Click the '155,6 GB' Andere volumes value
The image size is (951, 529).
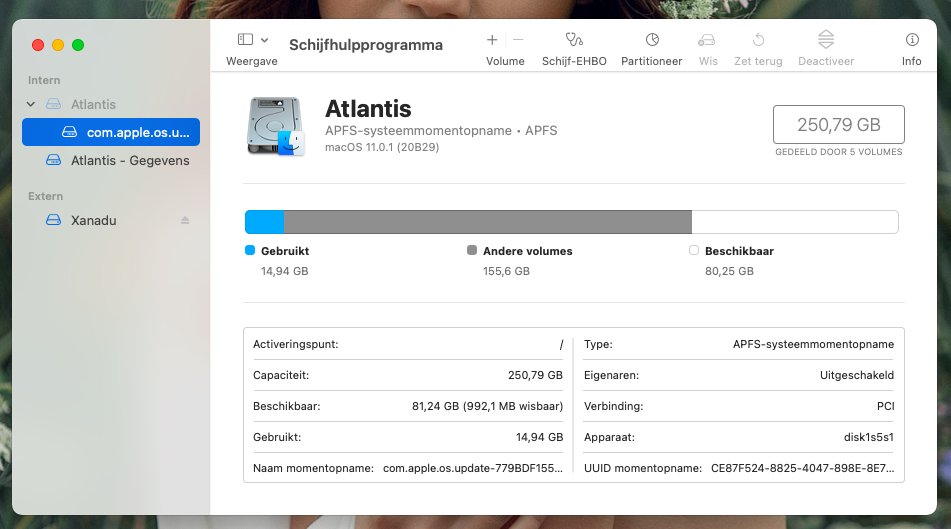[506, 271]
